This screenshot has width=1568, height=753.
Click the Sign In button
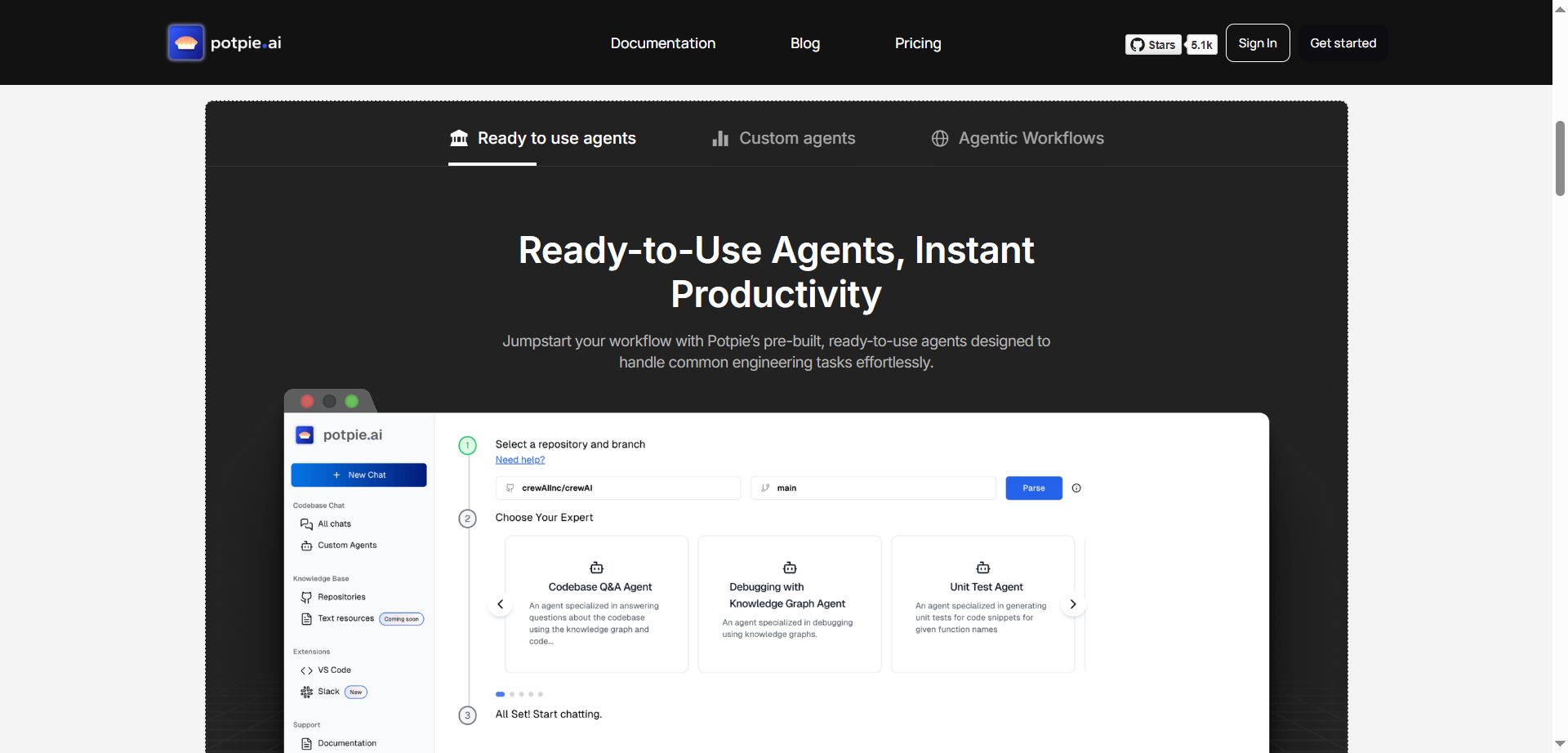coord(1257,43)
